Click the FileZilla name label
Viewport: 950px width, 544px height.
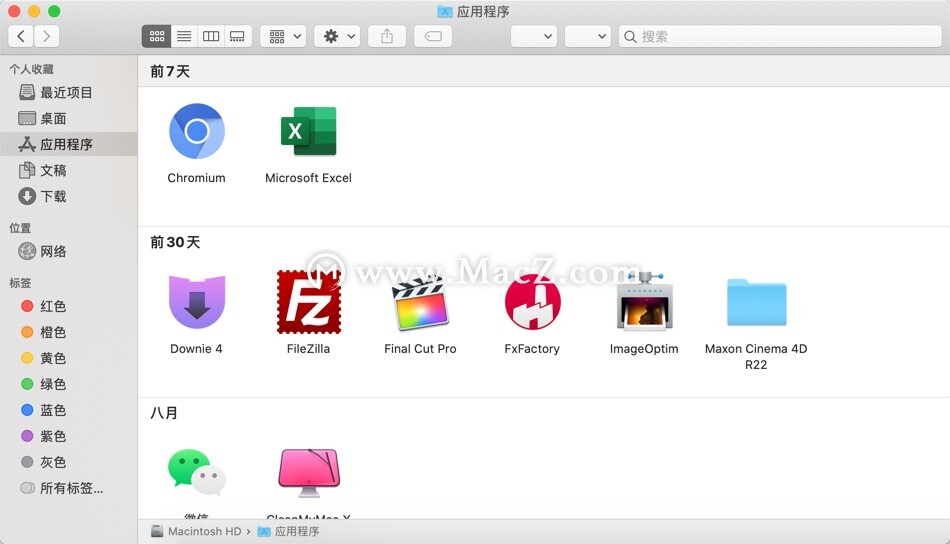click(308, 349)
